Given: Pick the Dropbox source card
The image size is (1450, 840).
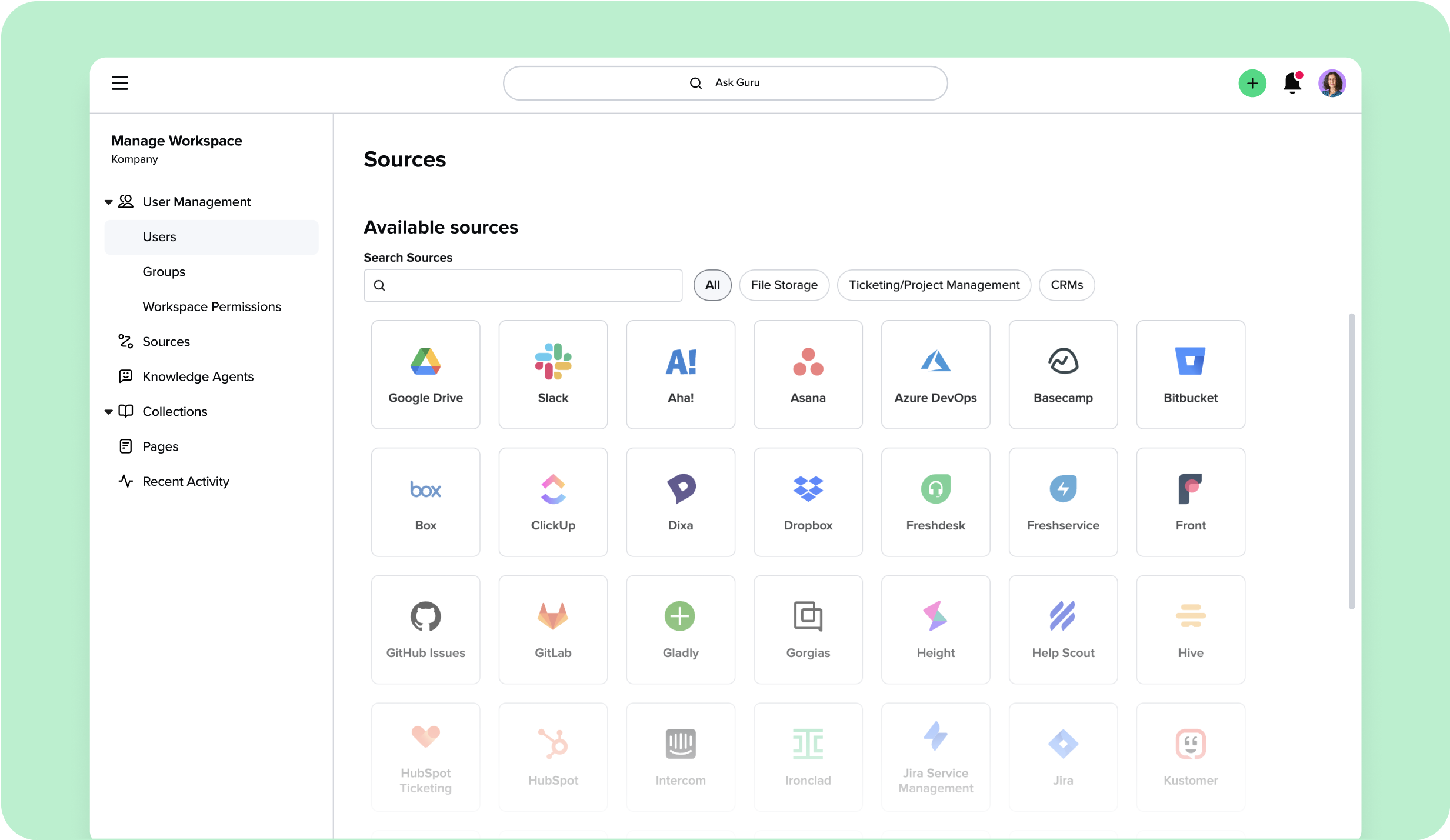Looking at the screenshot, I should pyautogui.click(x=808, y=502).
